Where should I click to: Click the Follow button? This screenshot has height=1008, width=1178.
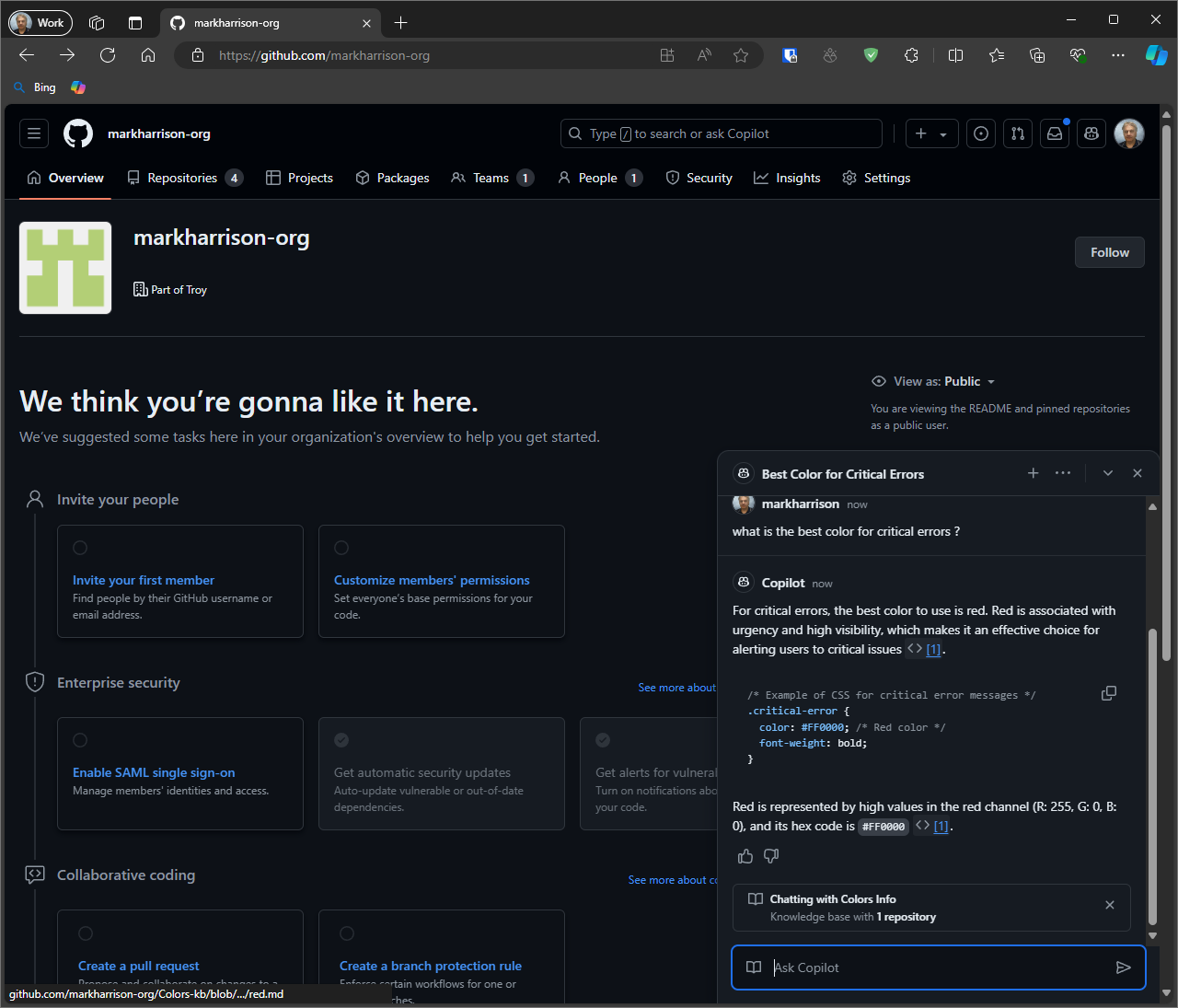[x=1109, y=252]
